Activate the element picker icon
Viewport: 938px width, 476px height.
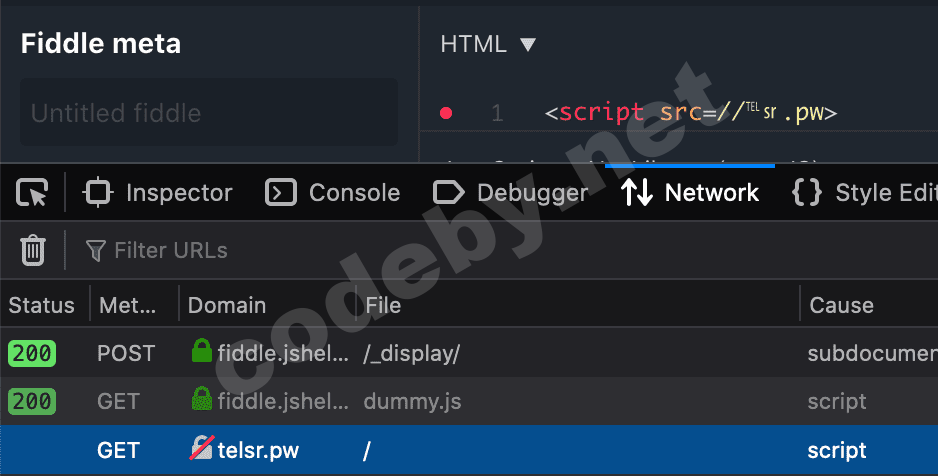[x=32, y=193]
